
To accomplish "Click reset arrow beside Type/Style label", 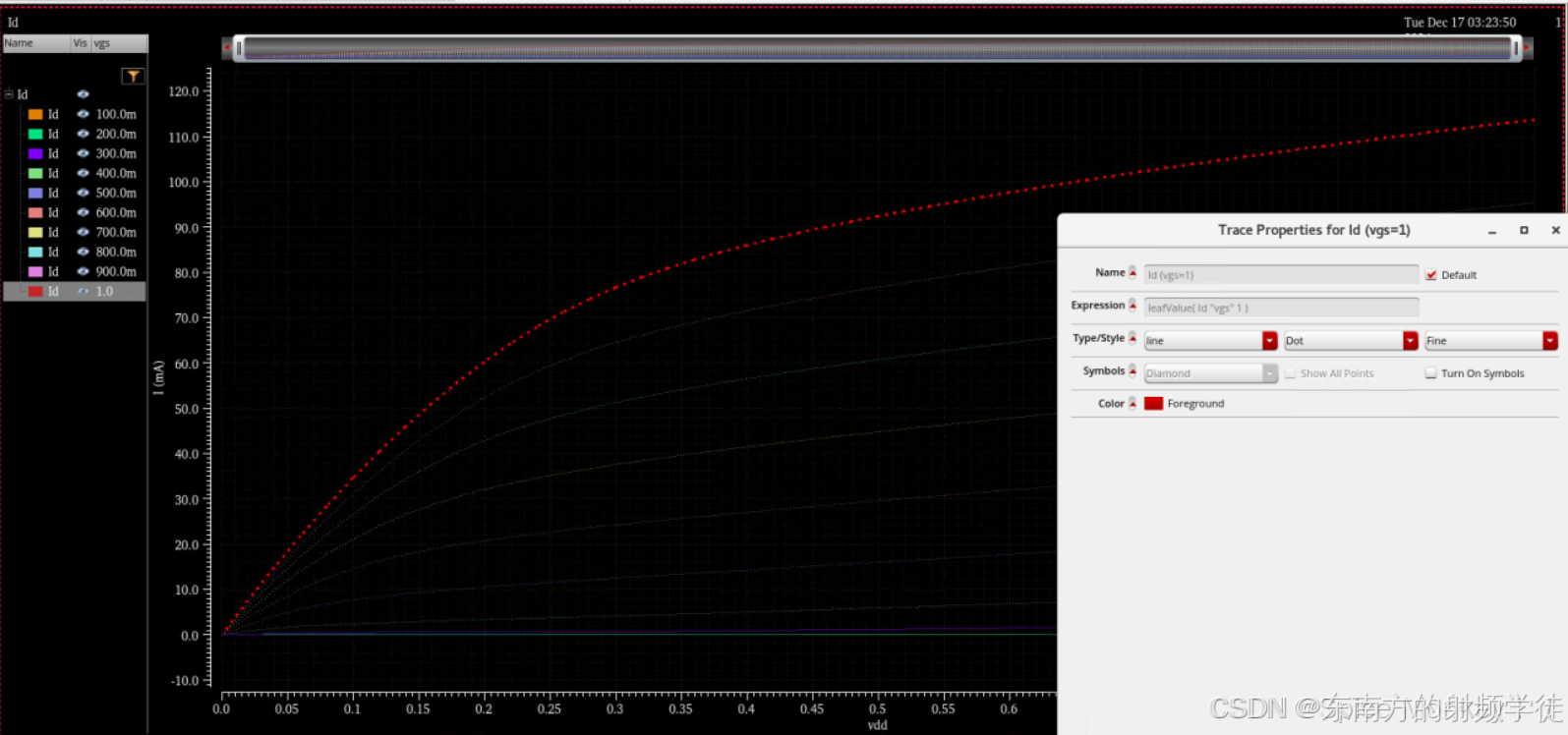I will [1132, 338].
